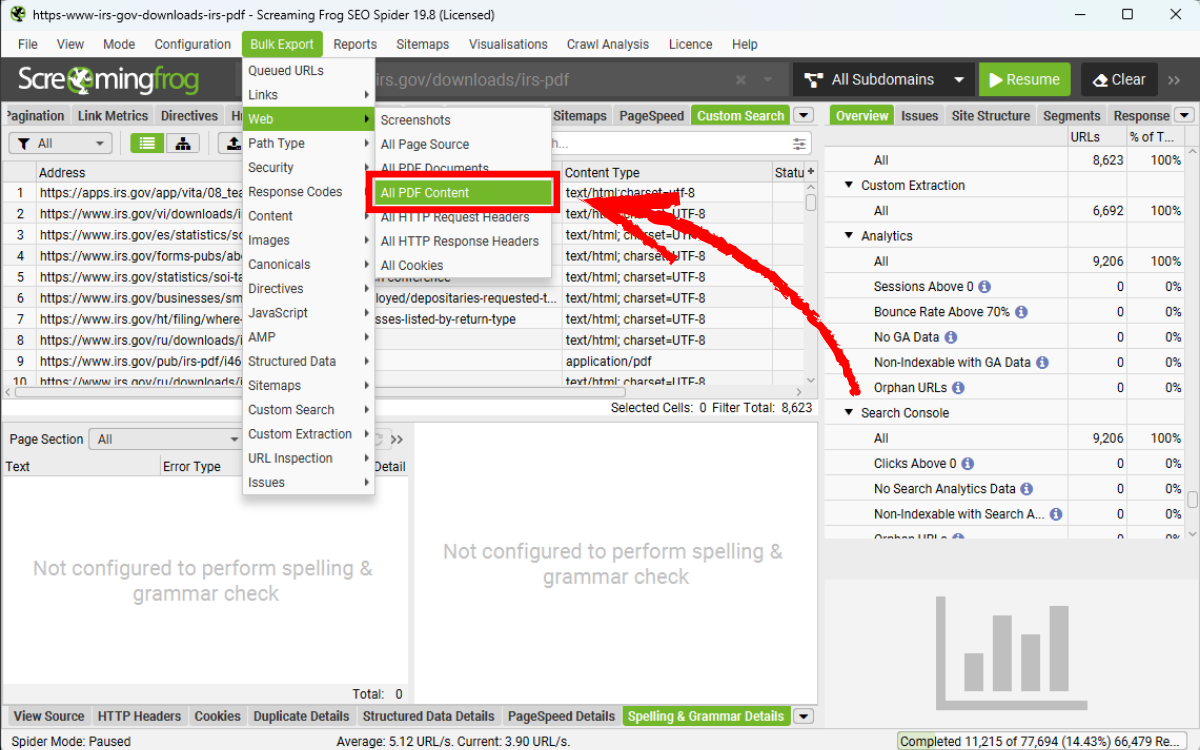1200x750 pixels.
Task: Collapse the Custom Extraction section
Action: [x=849, y=185]
